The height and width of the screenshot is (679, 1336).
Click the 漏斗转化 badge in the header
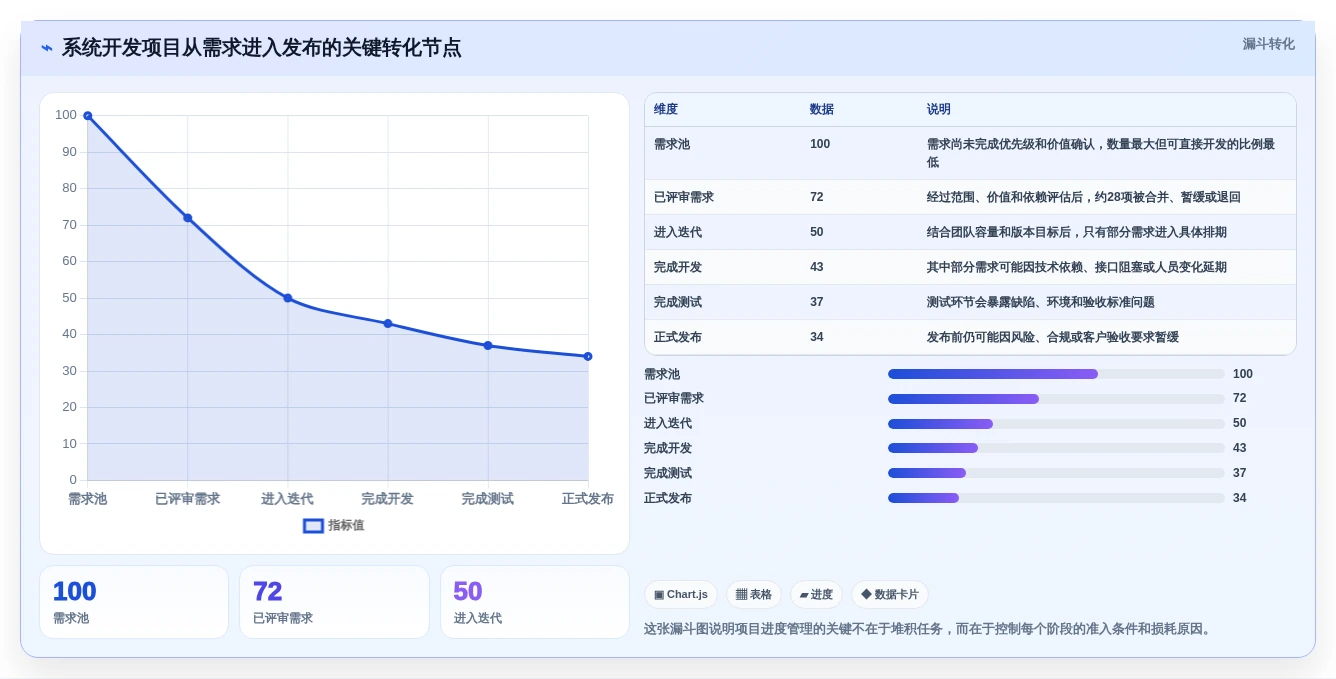1268,44
